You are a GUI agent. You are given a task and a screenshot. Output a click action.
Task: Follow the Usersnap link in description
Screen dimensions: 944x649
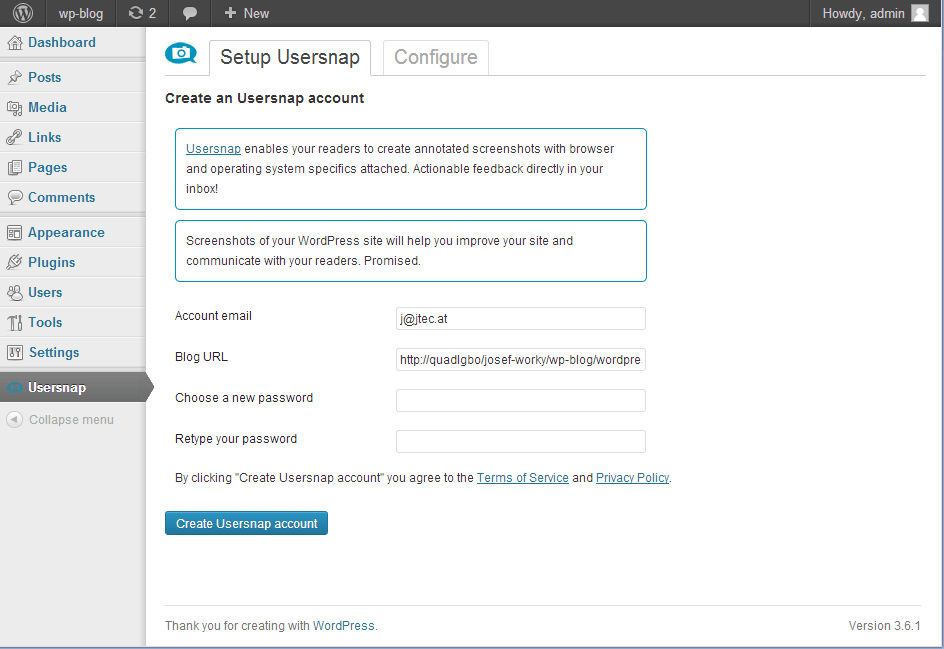tap(213, 149)
